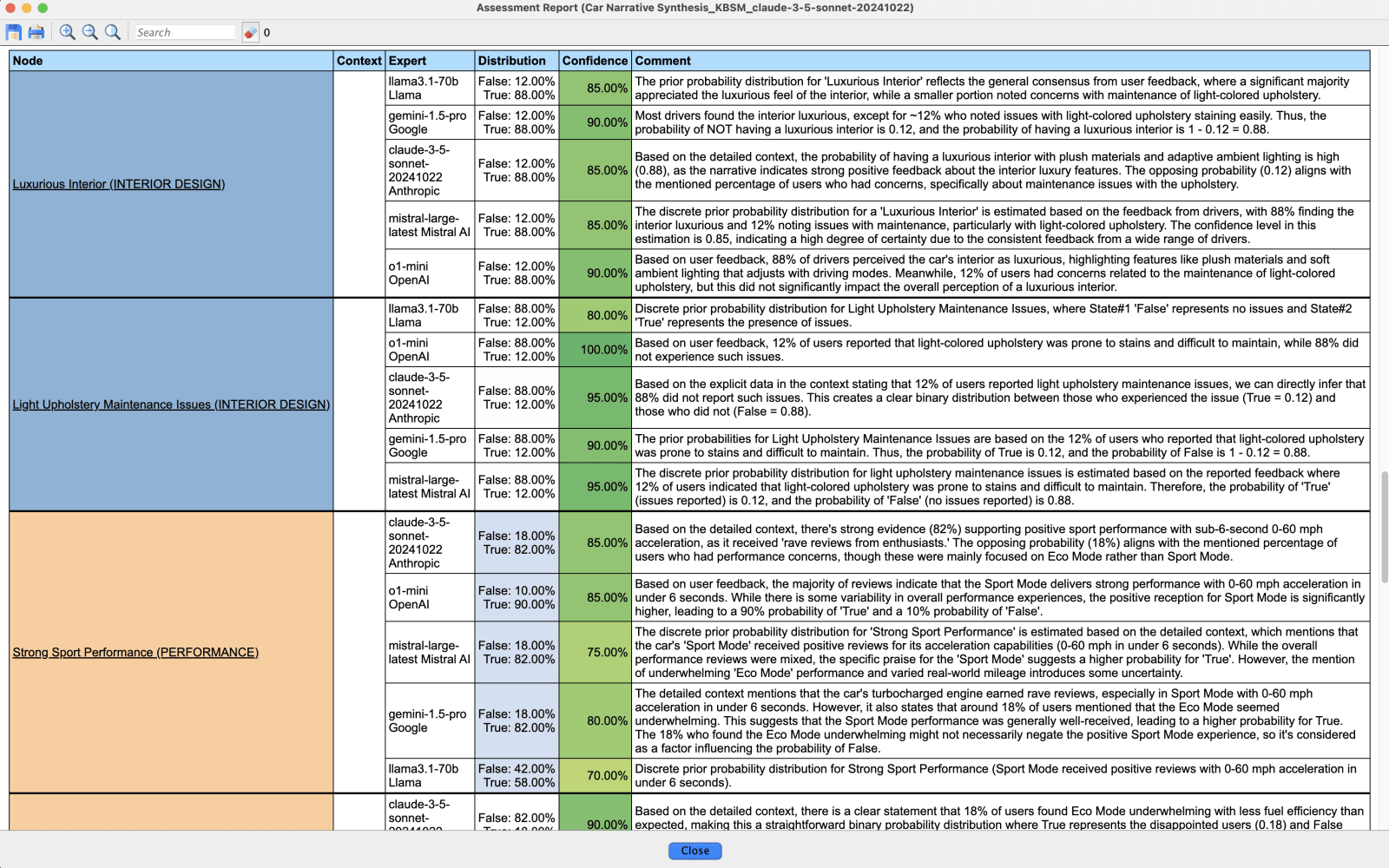The width and height of the screenshot is (1389, 868).
Task: Select the 100.00% confidence cell for o1-mini
Action: coord(595,350)
